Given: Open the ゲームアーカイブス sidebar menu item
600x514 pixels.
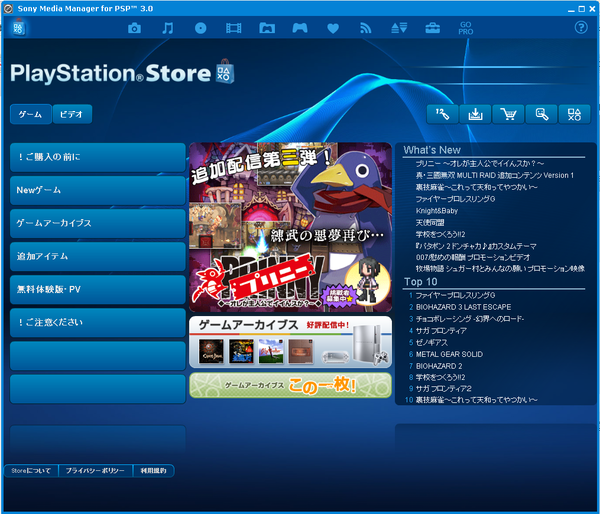Looking at the screenshot, I should coord(98,223).
